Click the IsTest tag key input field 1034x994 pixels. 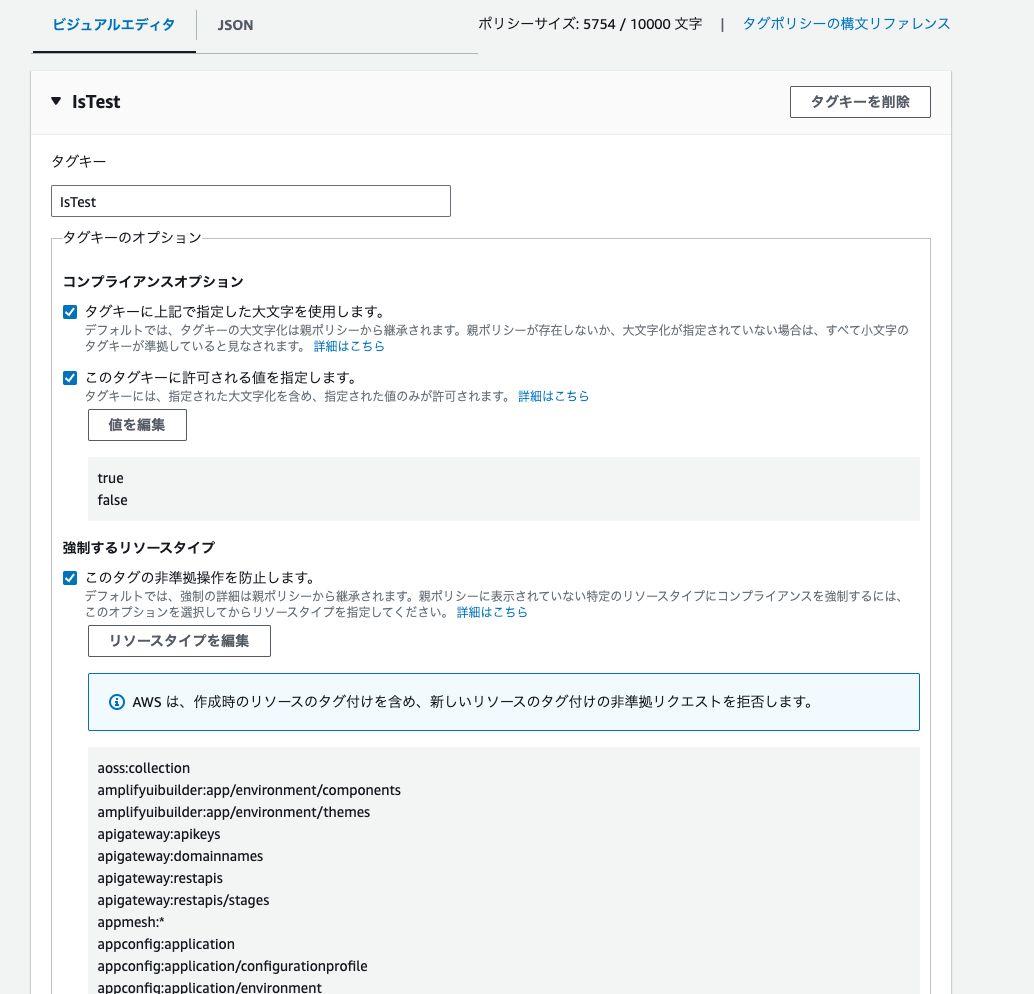coord(250,200)
